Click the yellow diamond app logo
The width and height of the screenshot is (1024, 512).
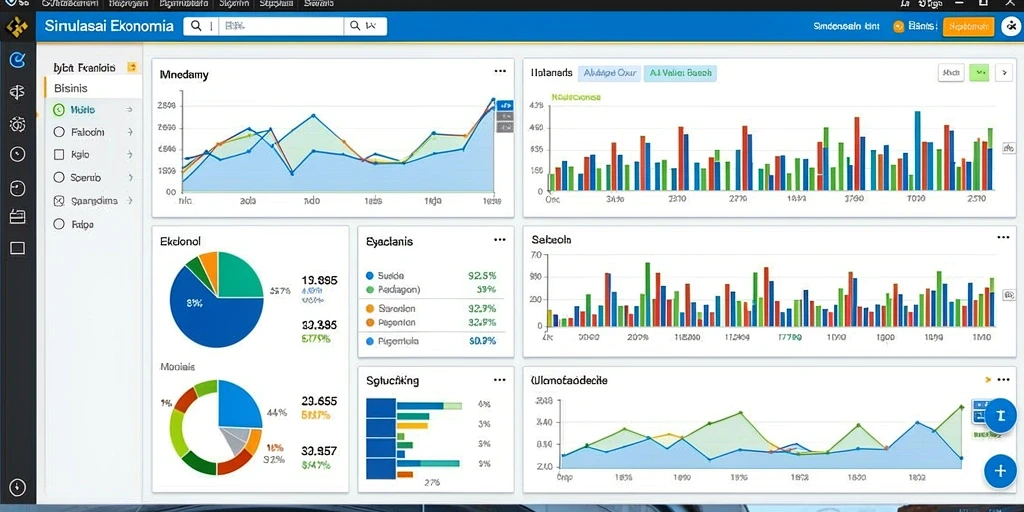[x=16, y=27]
